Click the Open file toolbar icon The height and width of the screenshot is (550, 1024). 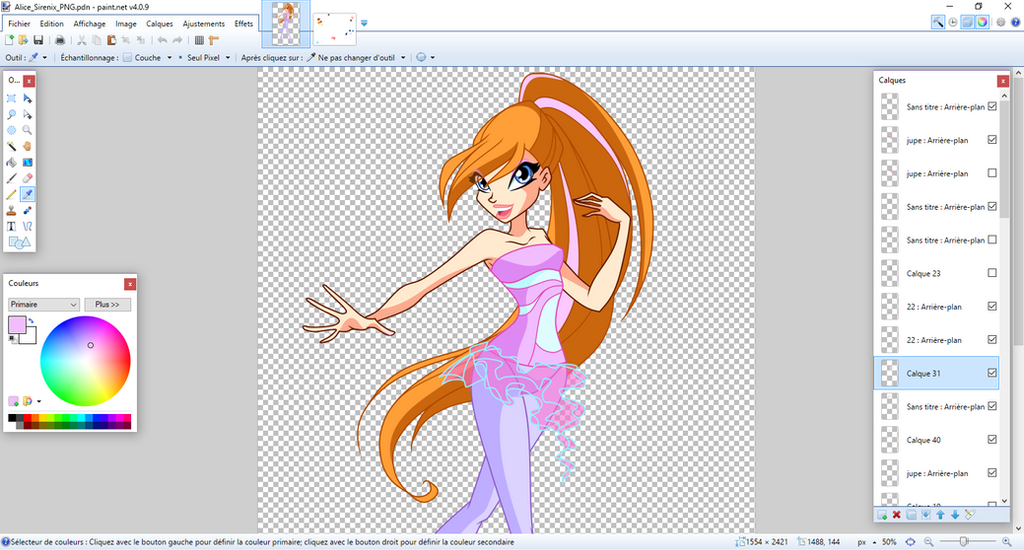[x=24, y=40]
